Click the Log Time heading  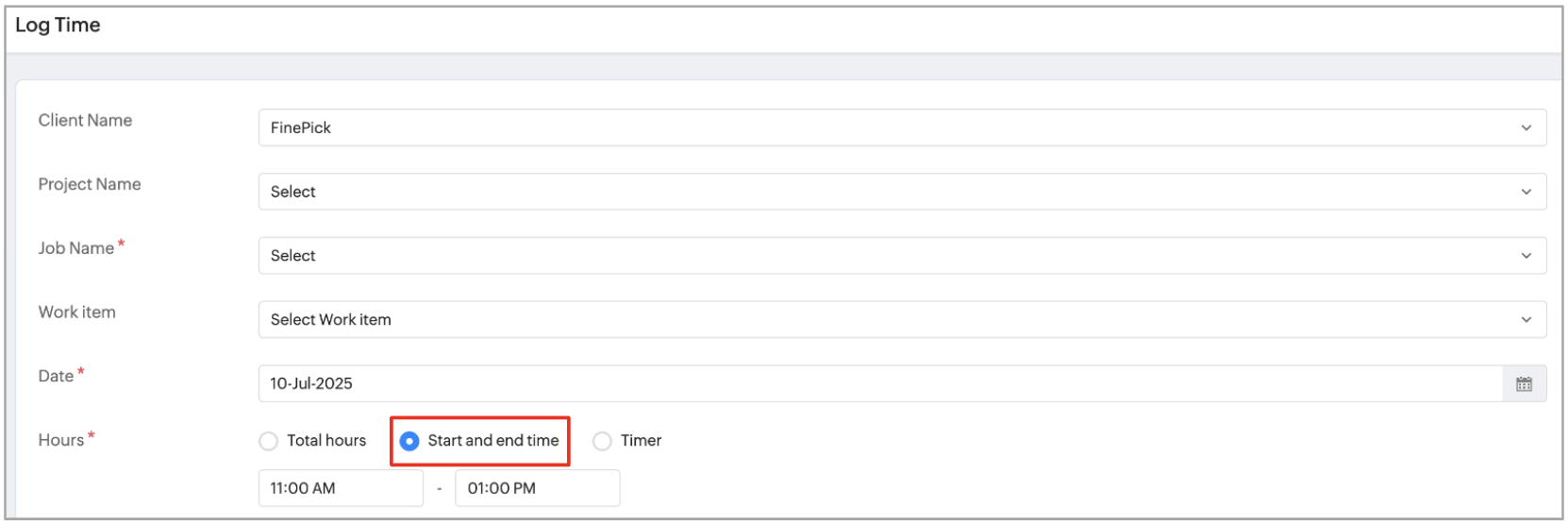click(58, 25)
